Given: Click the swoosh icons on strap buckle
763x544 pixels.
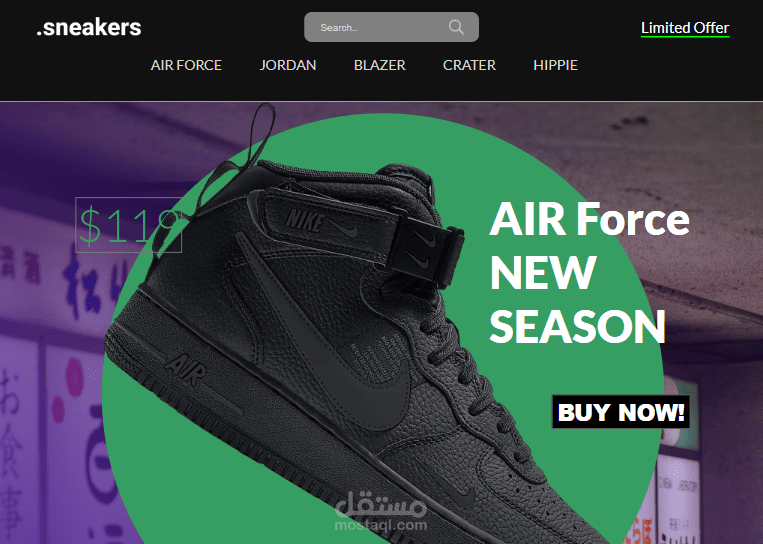Looking at the screenshot, I should pyautogui.click(x=420, y=248).
